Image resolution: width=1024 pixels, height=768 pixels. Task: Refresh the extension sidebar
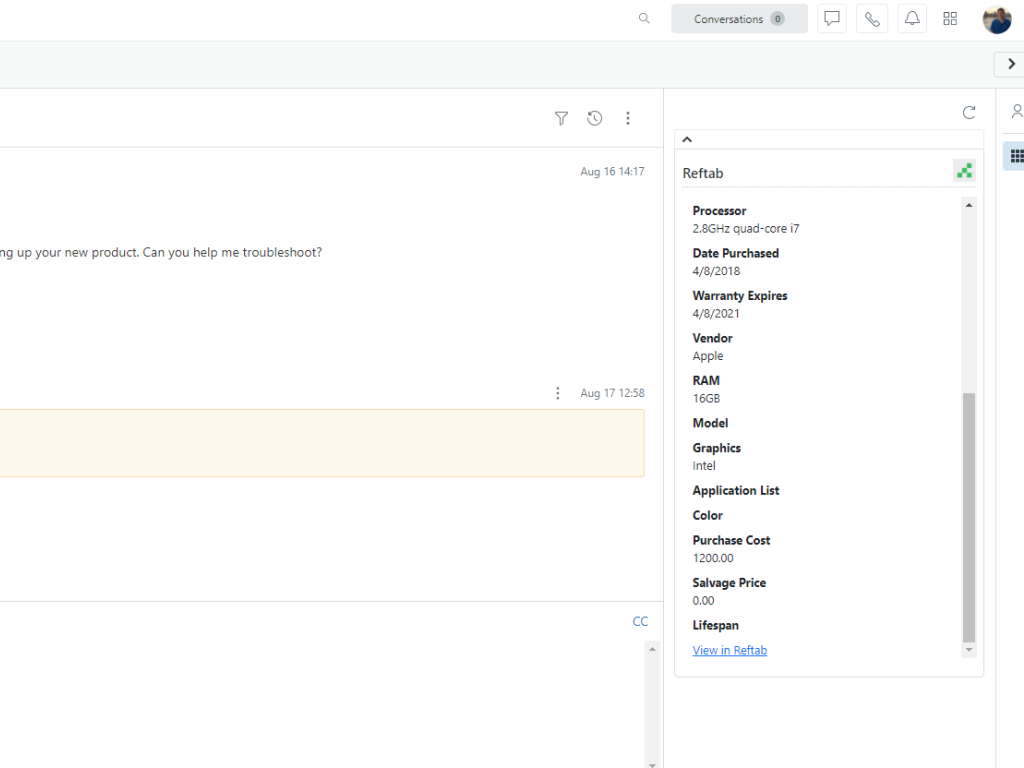coord(968,113)
